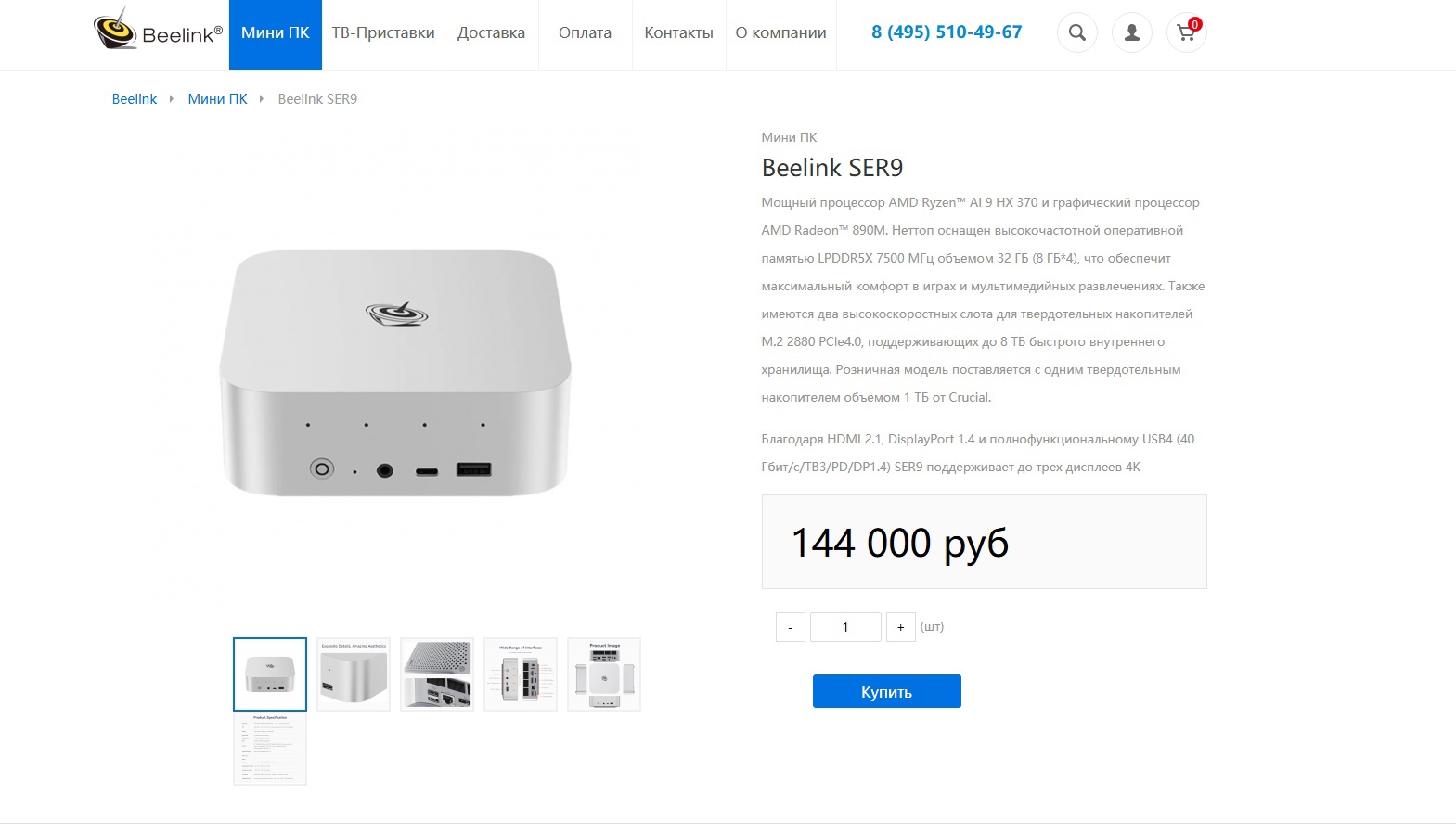
Task: Open the ТВ-Приставки menu item
Action: pos(383,34)
